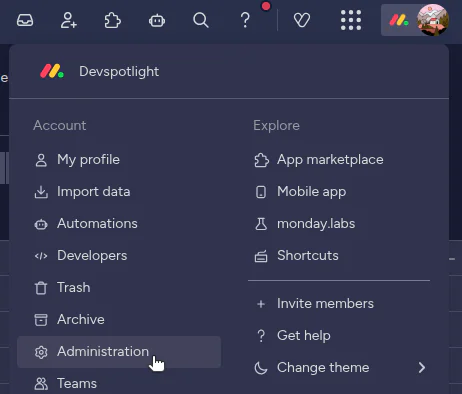Click the plus icon beside Invite members
The height and width of the screenshot is (394, 462).
261,304
